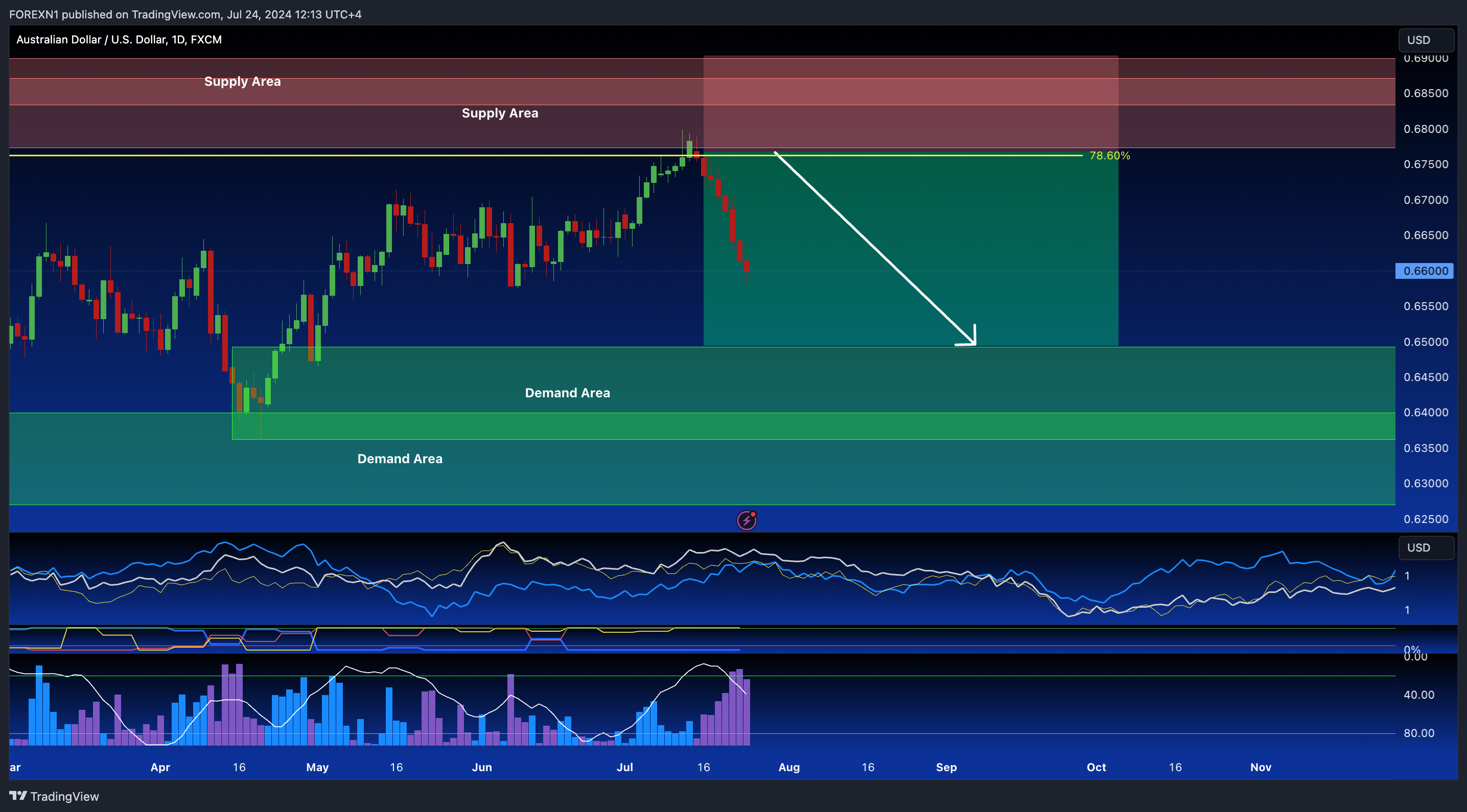
Task: Click the Sep date on time axis
Action: pyautogui.click(x=946, y=767)
